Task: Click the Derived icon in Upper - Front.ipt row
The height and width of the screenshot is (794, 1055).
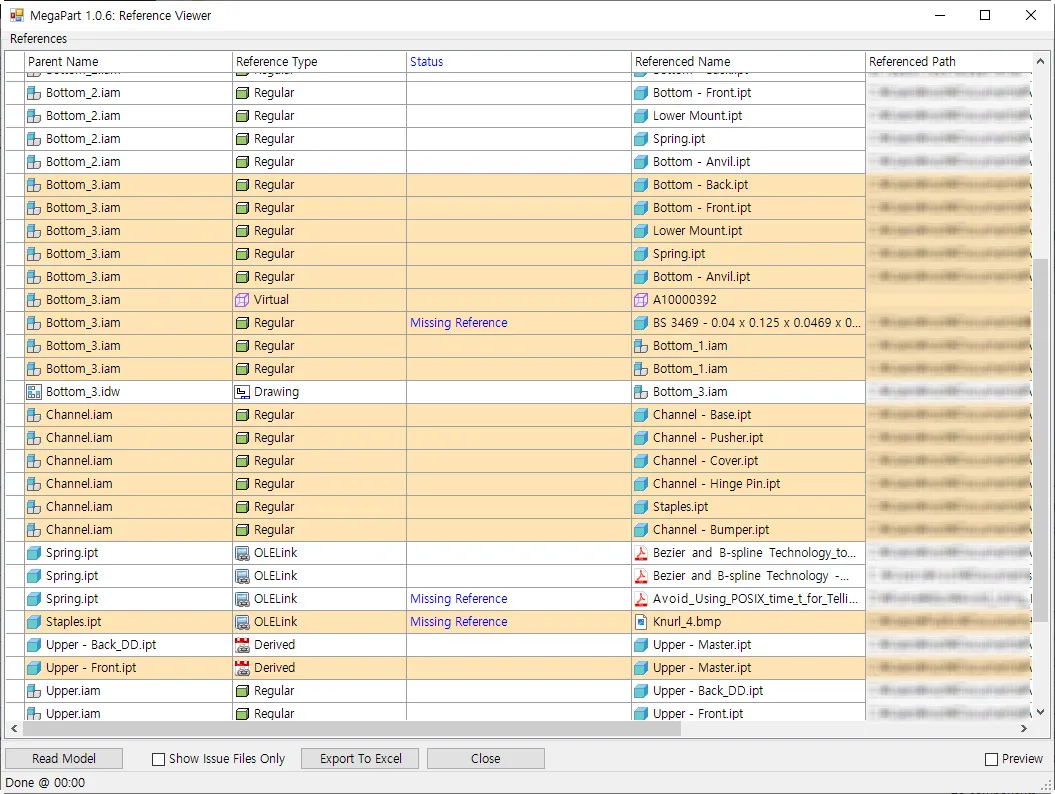Action: tap(242, 667)
